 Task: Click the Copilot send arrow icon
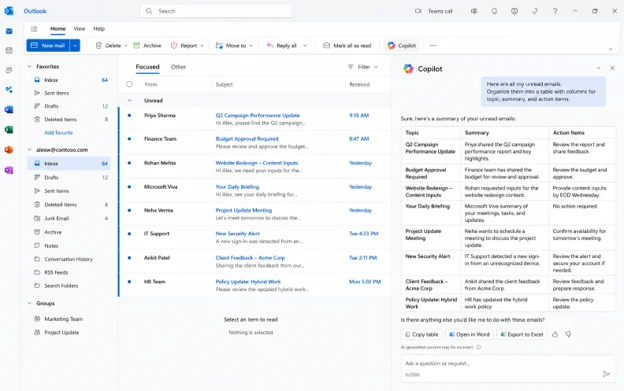606,374
